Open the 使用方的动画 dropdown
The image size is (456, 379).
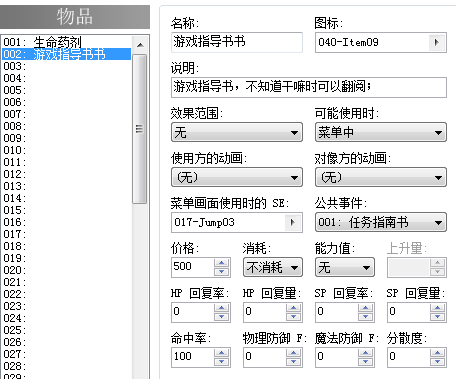point(237,177)
